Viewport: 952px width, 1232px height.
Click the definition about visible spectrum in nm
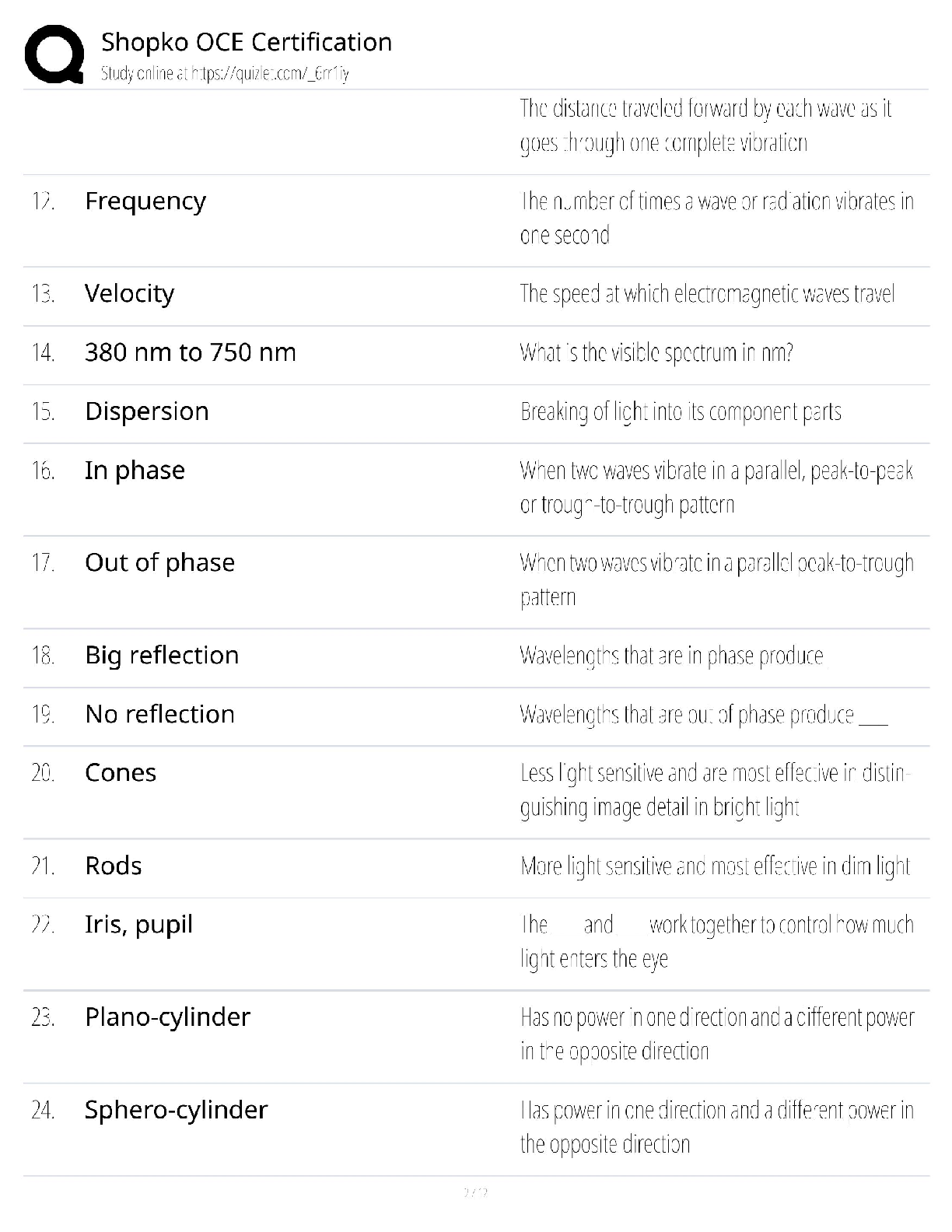(656, 353)
